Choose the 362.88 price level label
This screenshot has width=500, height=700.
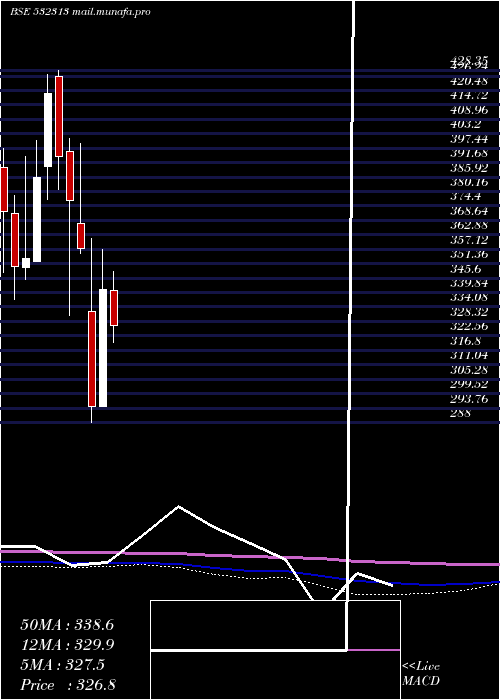pyautogui.click(x=469, y=225)
